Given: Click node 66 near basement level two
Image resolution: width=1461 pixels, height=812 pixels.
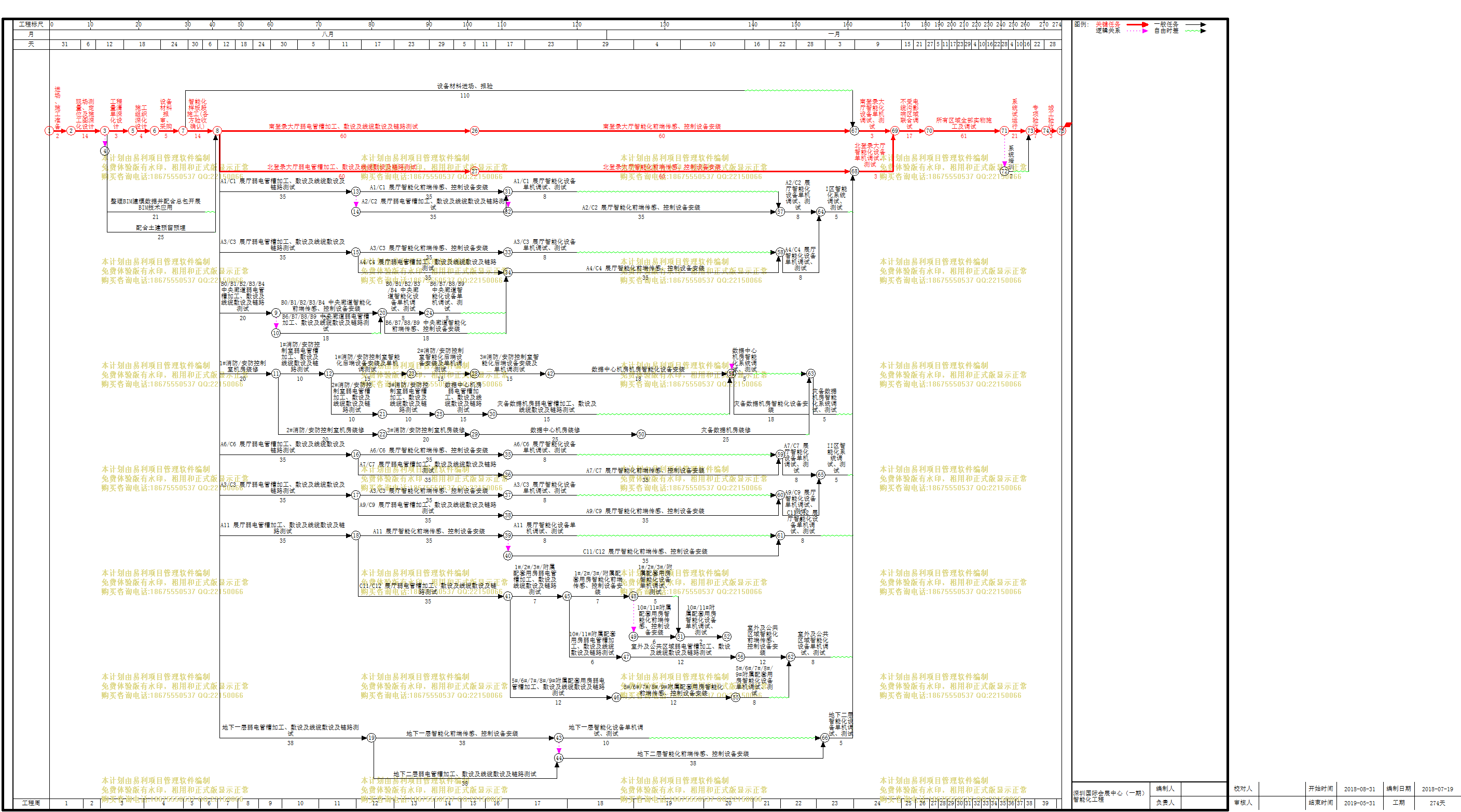Looking at the screenshot, I should click(x=824, y=738).
